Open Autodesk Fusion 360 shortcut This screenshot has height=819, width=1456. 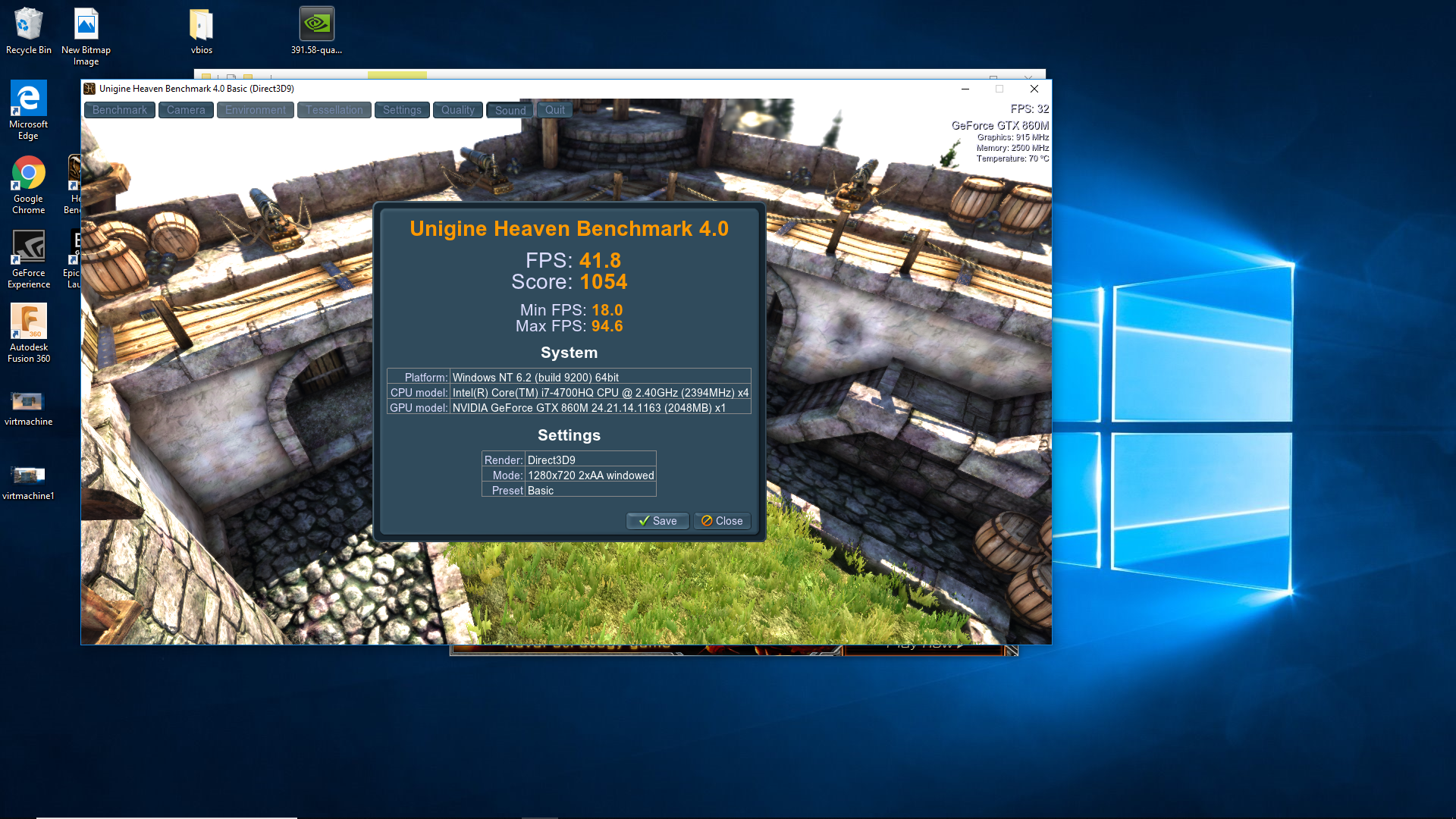[28, 334]
